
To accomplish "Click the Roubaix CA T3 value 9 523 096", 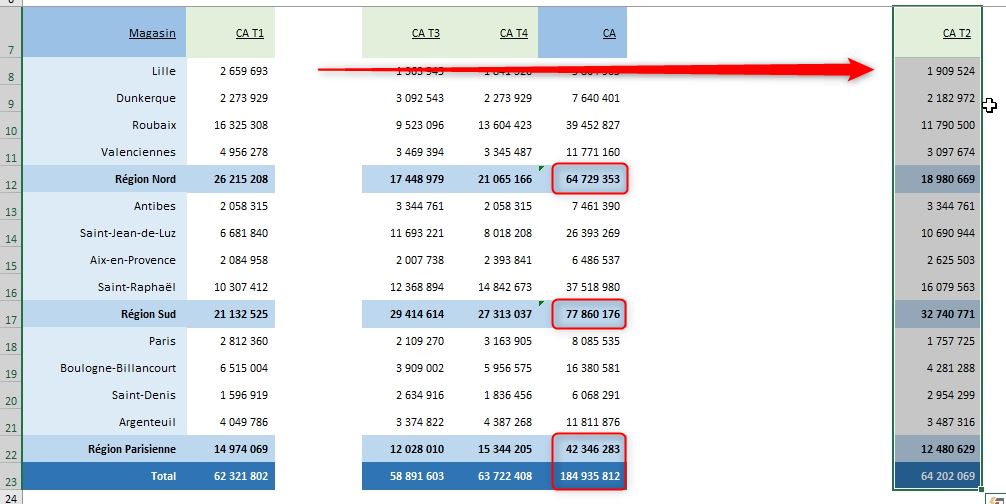I will 406,125.
